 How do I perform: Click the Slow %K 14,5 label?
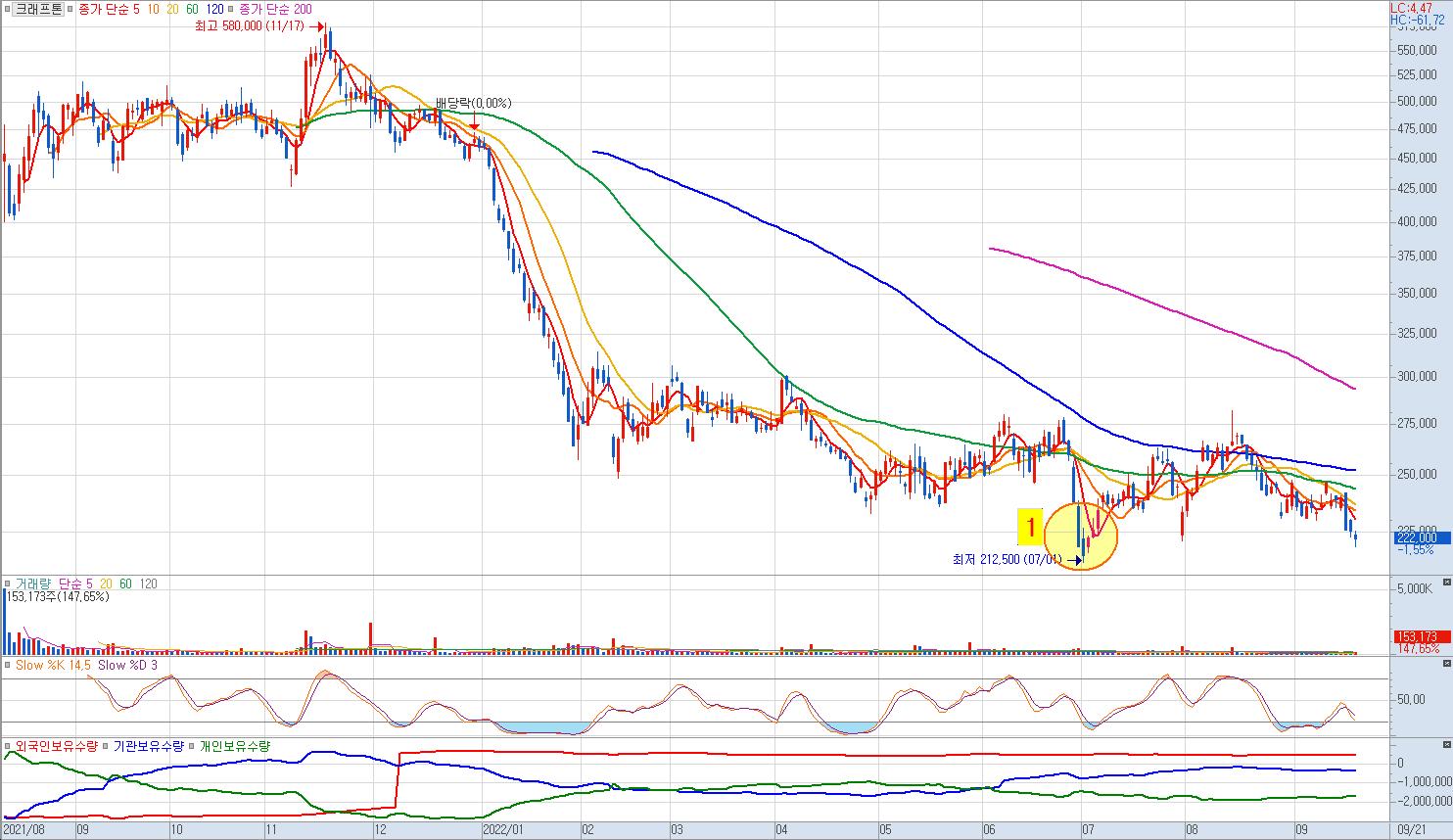tap(54, 666)
